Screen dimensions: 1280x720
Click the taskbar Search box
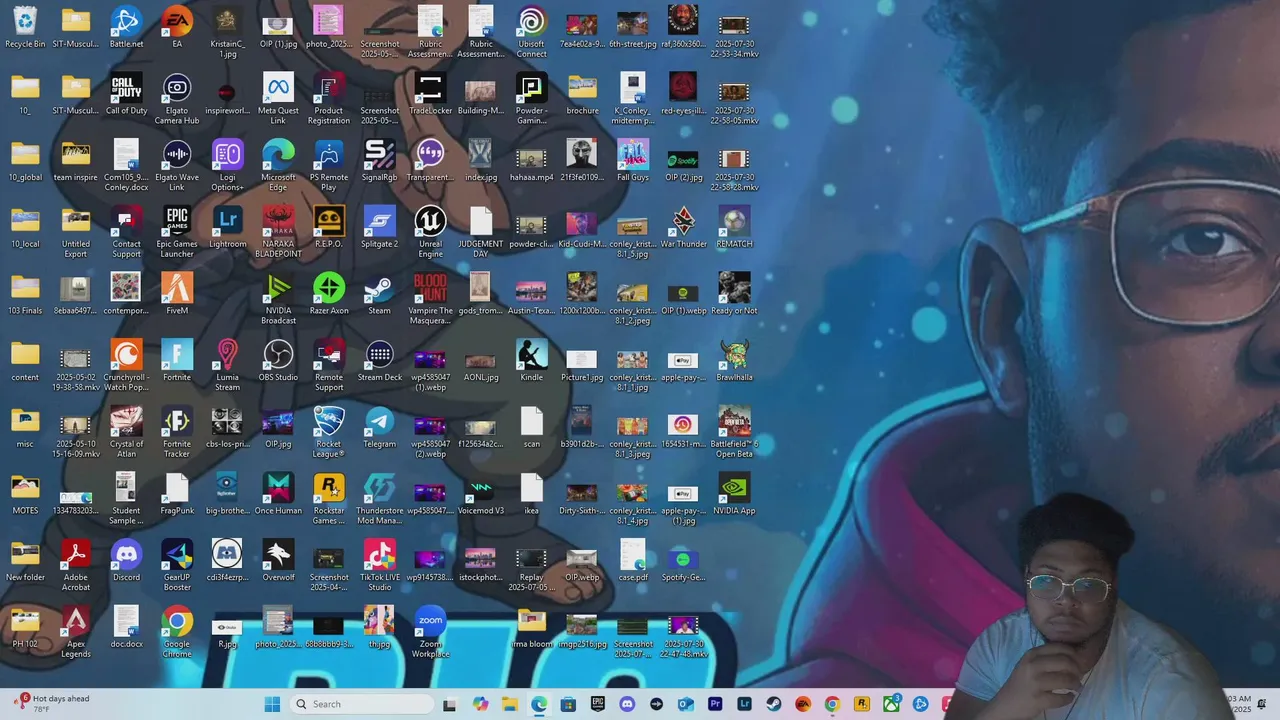(362, 704)
